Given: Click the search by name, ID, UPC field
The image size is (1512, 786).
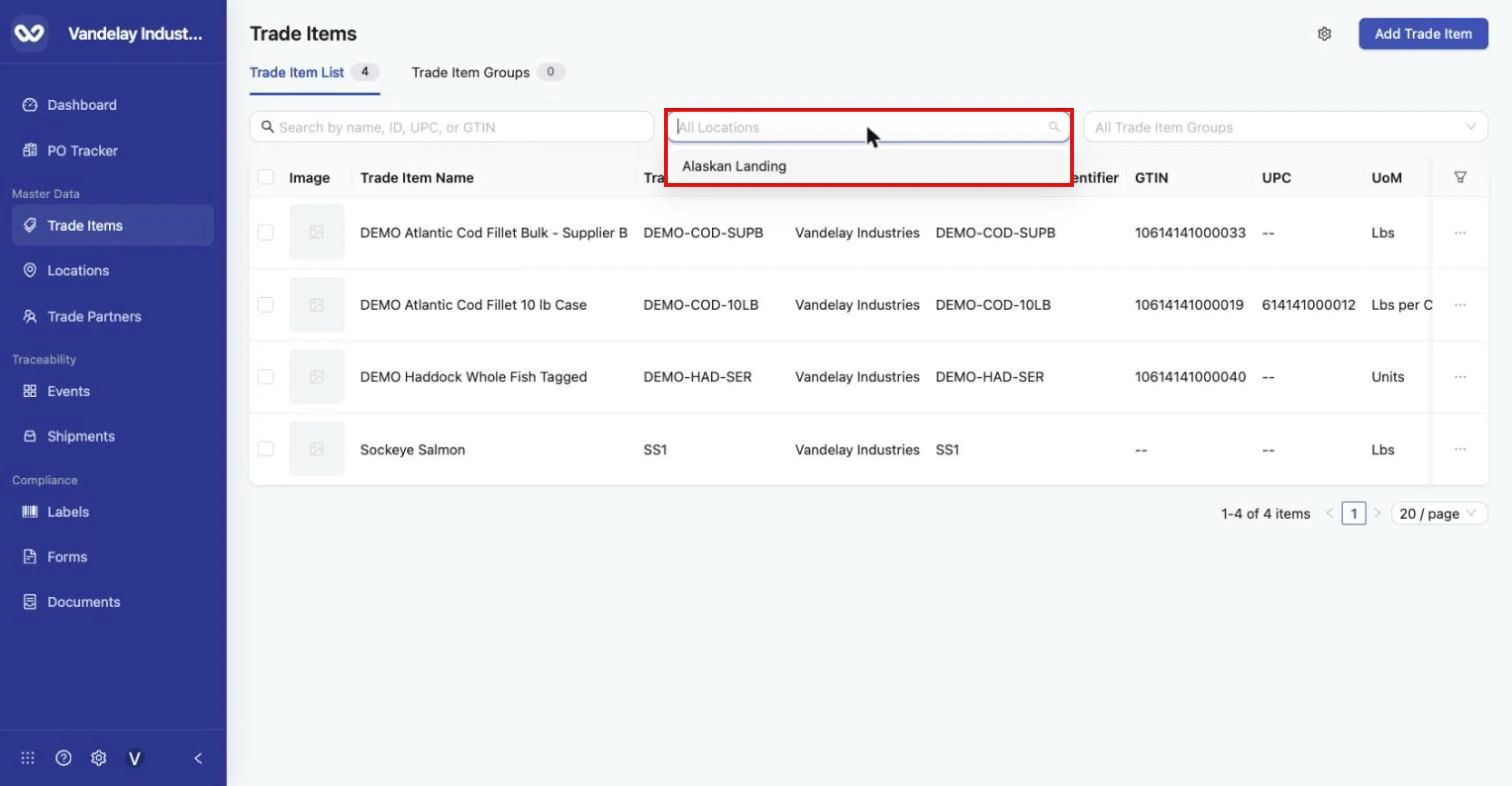Looking at the screenshot, I should [451, 127].
